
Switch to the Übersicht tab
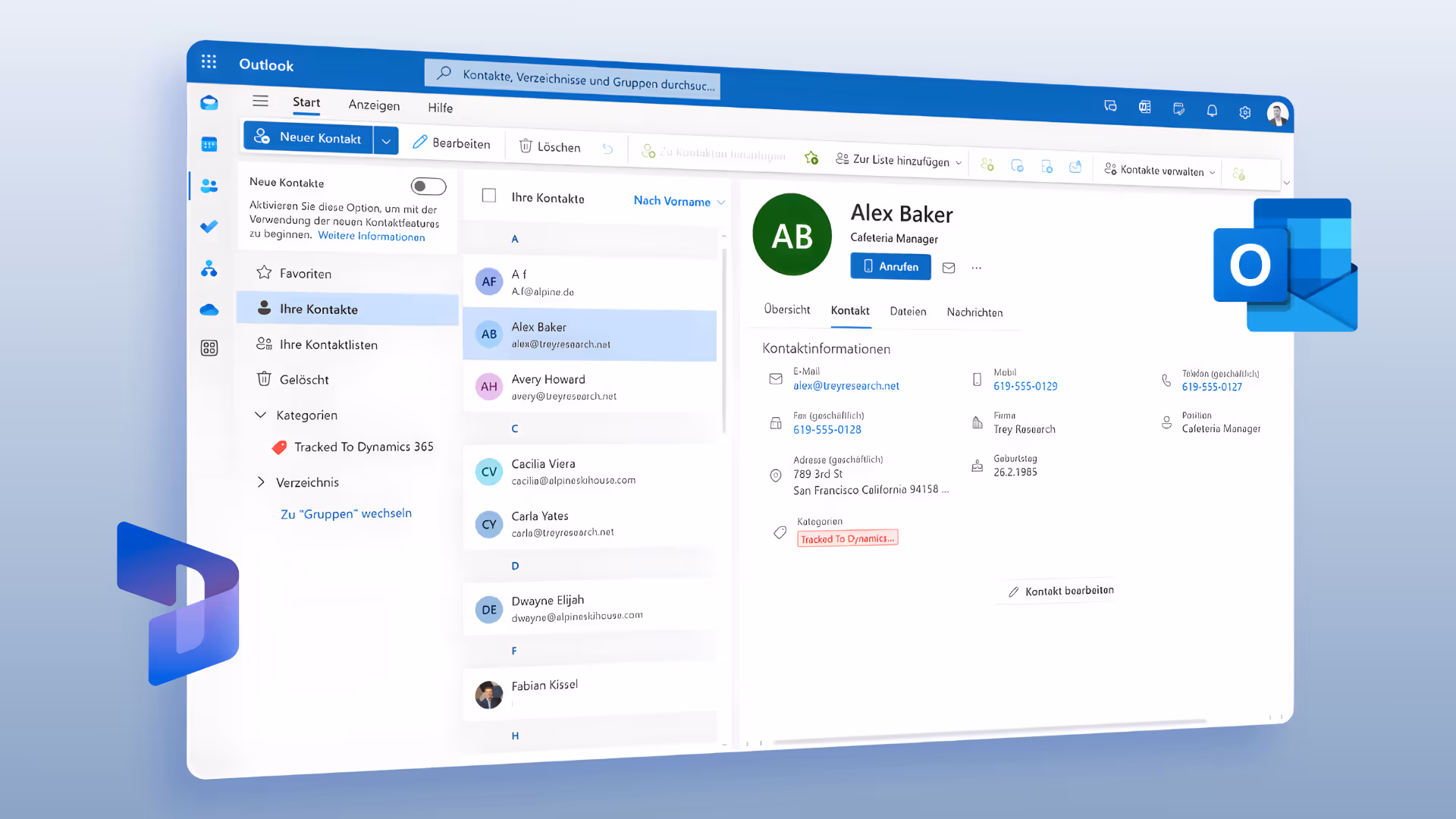coord(786,309)
